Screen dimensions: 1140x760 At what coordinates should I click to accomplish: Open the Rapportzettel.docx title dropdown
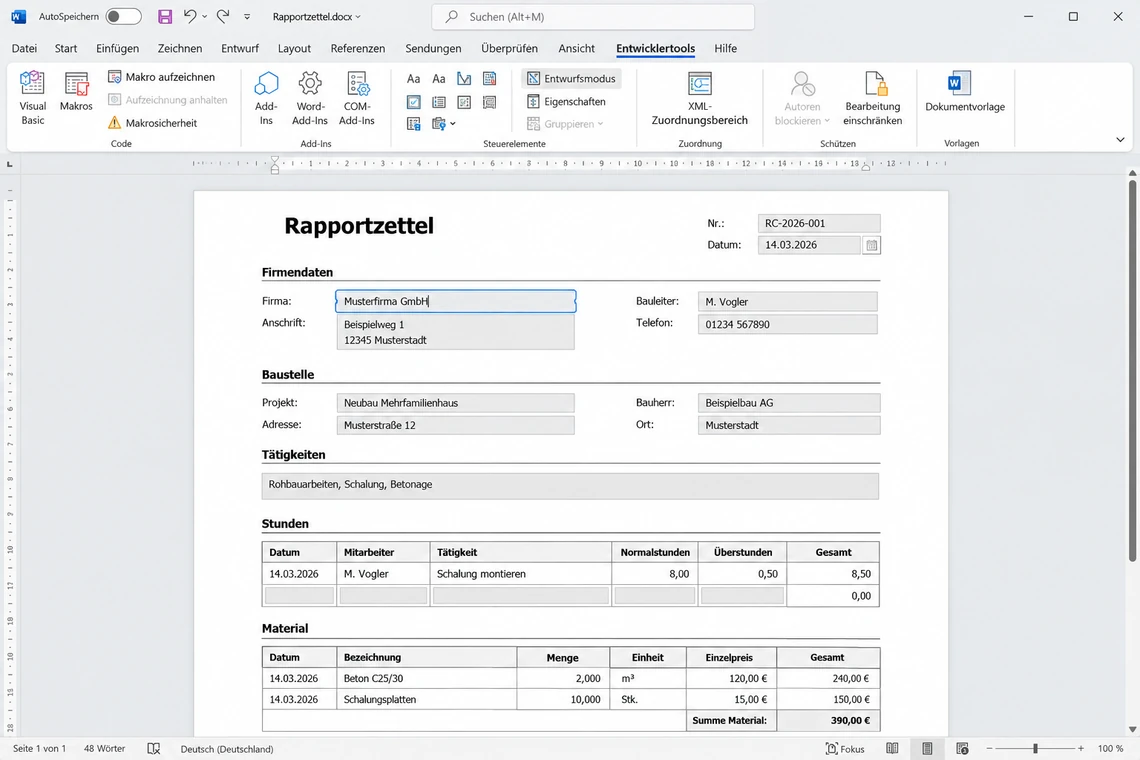coord(316,16)
